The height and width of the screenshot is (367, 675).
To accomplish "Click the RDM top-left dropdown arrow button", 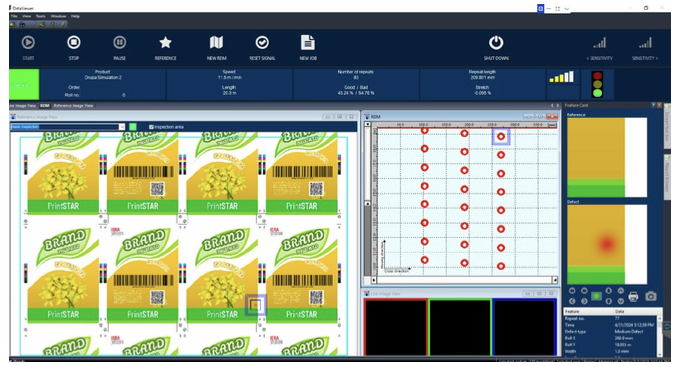I will [x=368, y=124].
